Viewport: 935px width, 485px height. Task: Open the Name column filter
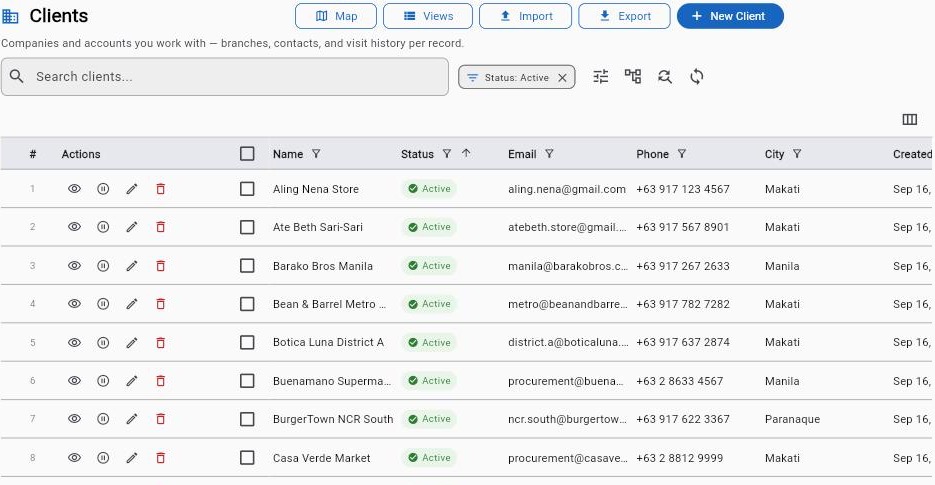(x=316, y=154)
